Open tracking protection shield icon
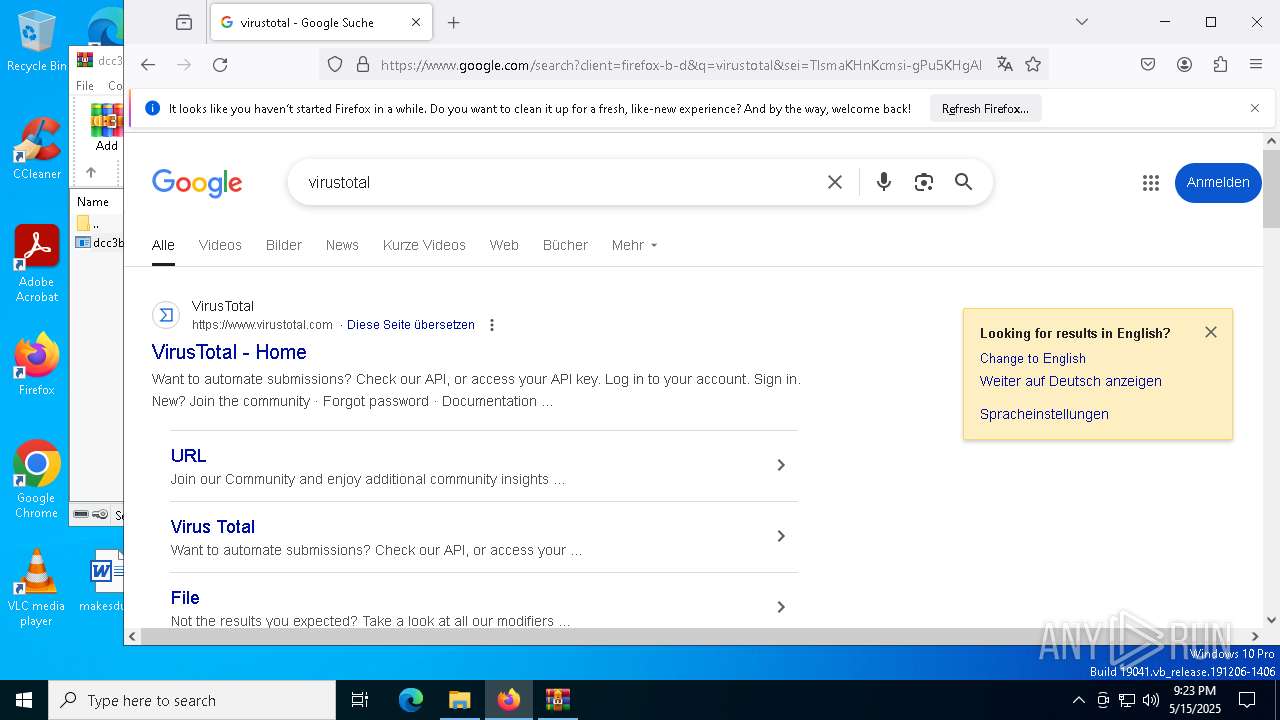Screen dimensions: 1280x720 [x=335, y=64]
